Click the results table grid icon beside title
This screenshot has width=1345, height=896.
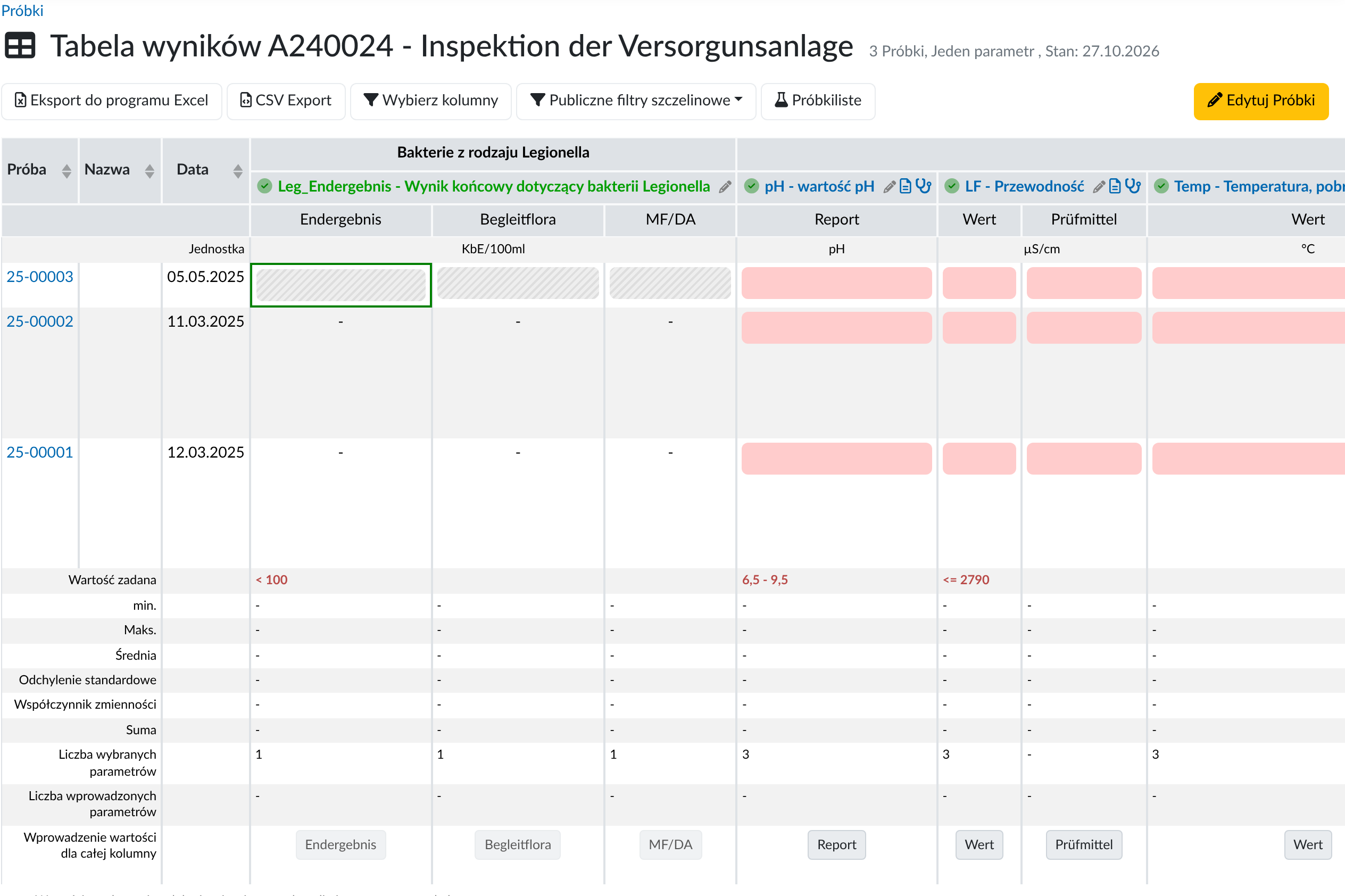pyautogui.click(x=20, y=46)
